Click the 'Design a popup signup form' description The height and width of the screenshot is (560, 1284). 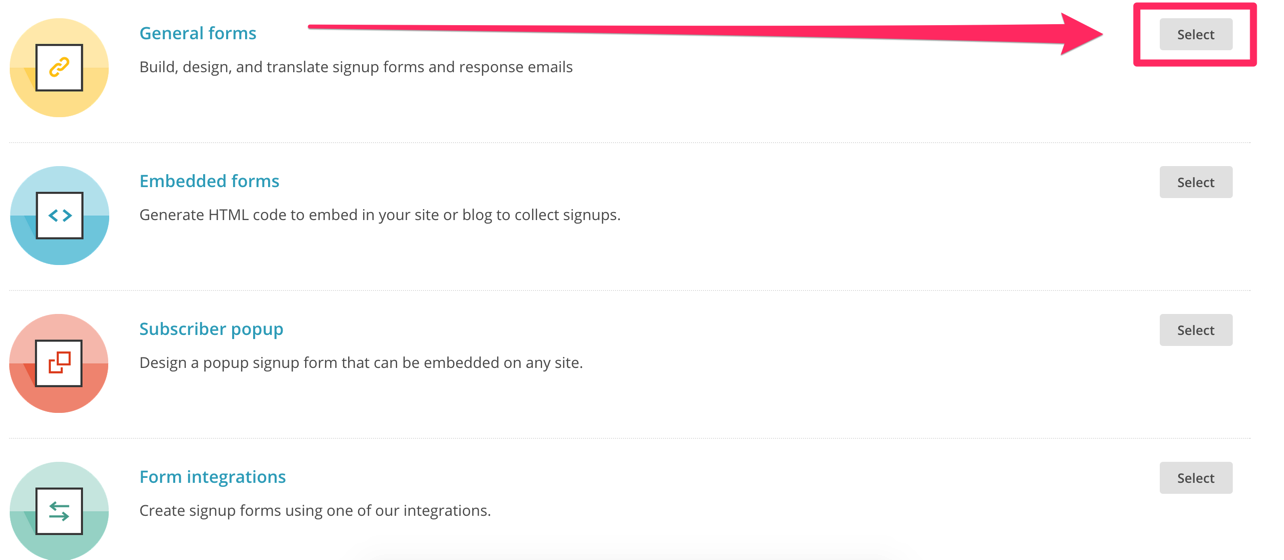[x=361, y=363]
